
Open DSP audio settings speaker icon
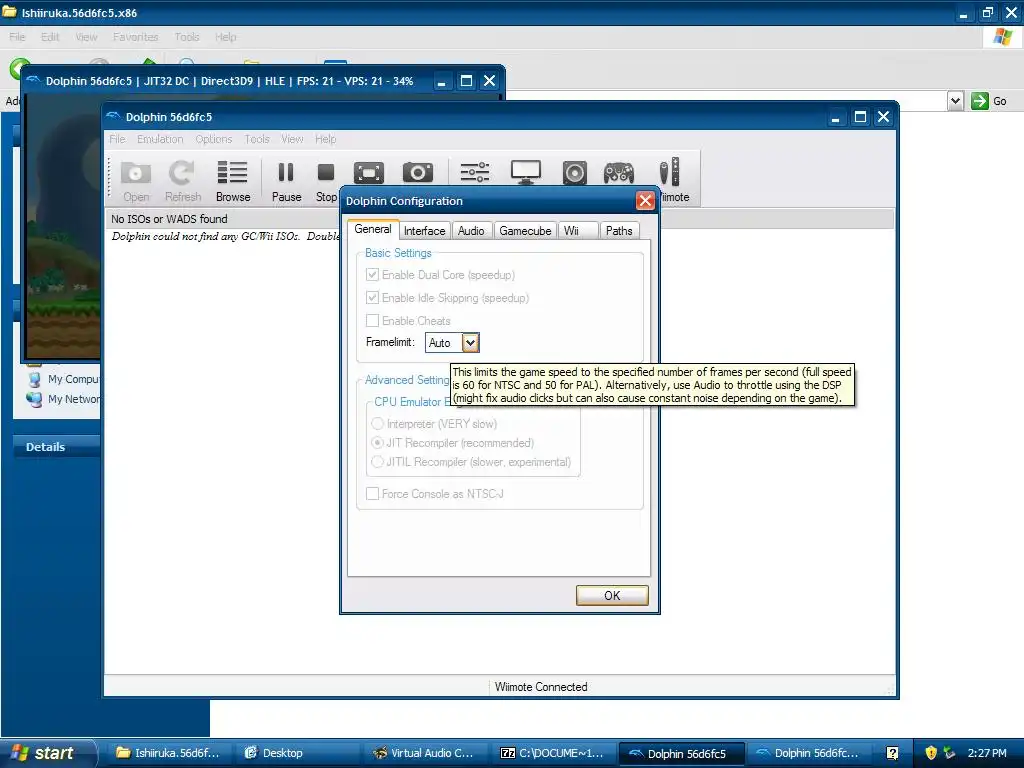pos(575,172)
